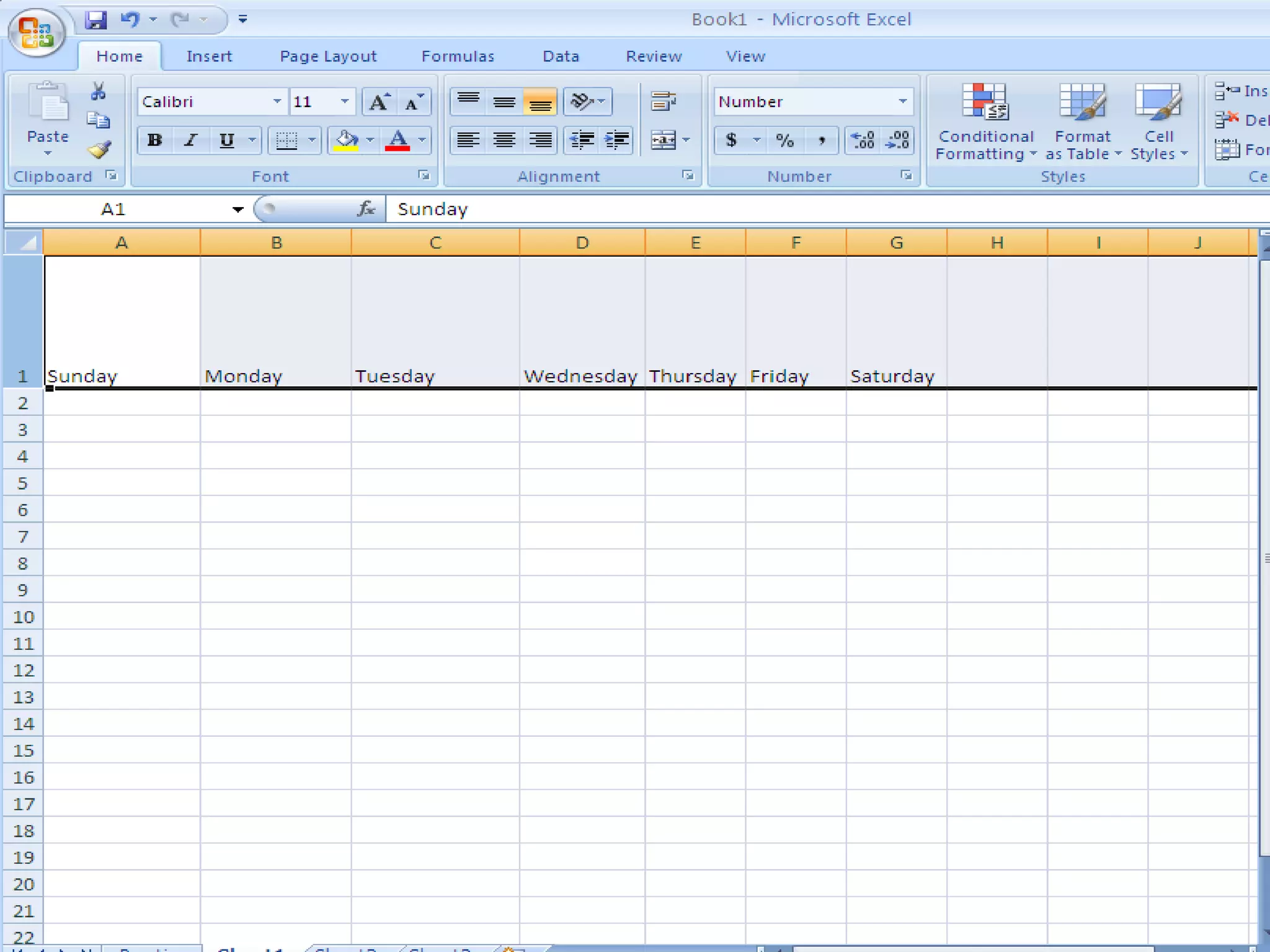Open the Name Box dropdown arrow
This screenshot has width=1270, height=952.
(238, 209)
